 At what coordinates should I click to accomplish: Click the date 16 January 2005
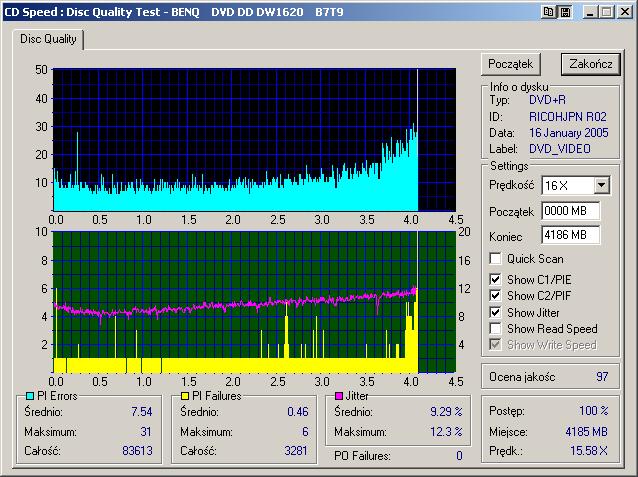(569, 133)
